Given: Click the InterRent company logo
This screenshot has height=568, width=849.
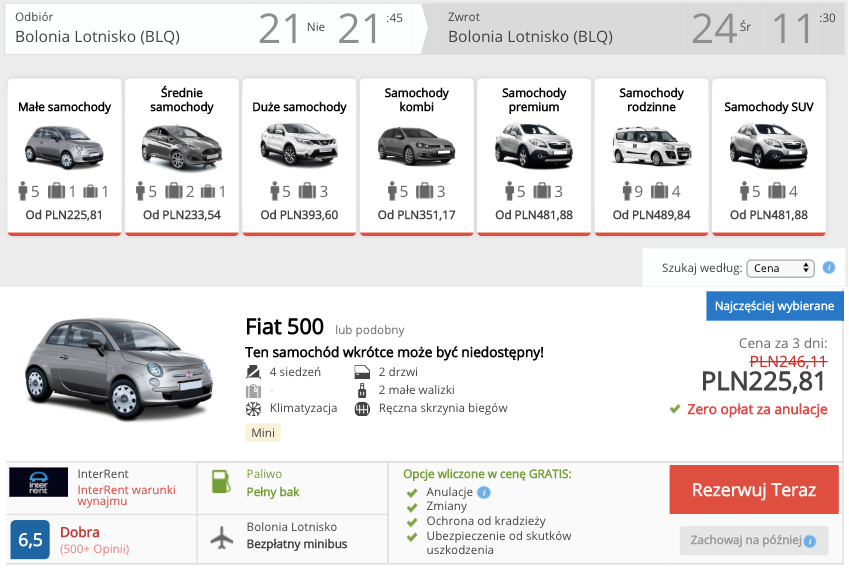Looking at the screenshot, I should click(38, 482).
